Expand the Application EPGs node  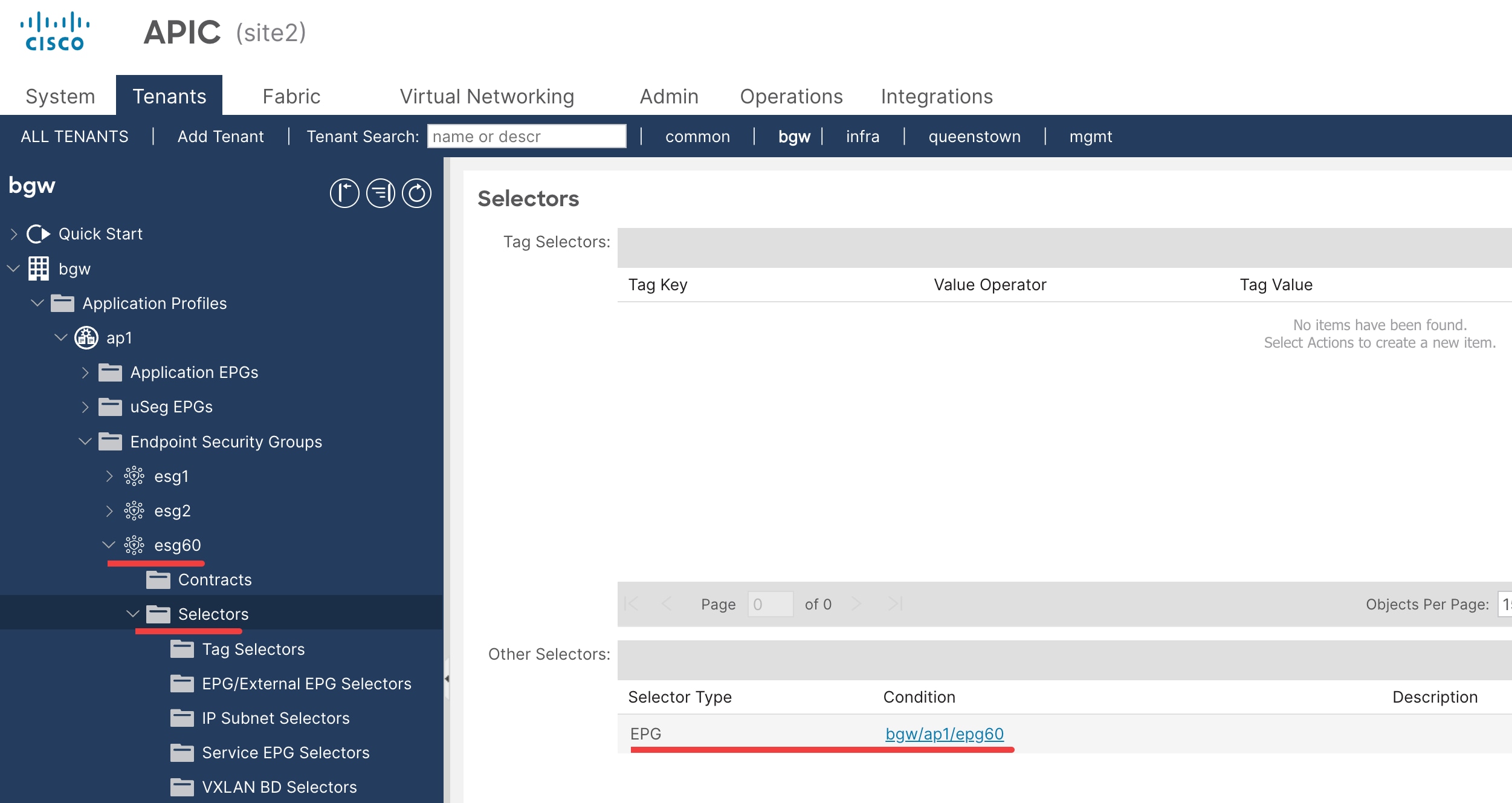coord(85,372)
